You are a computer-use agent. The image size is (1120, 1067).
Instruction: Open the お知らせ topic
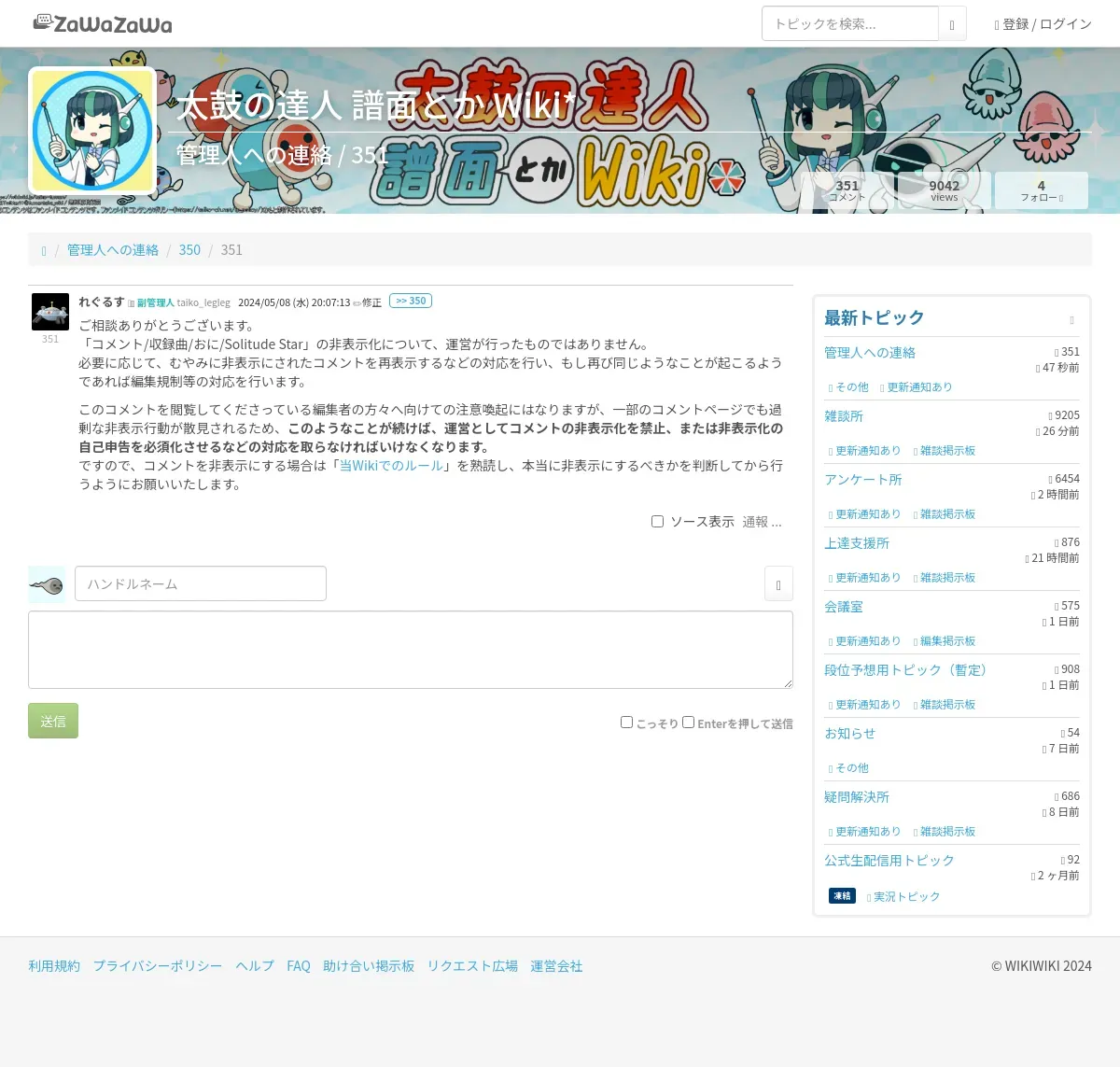tap(850, 734)
